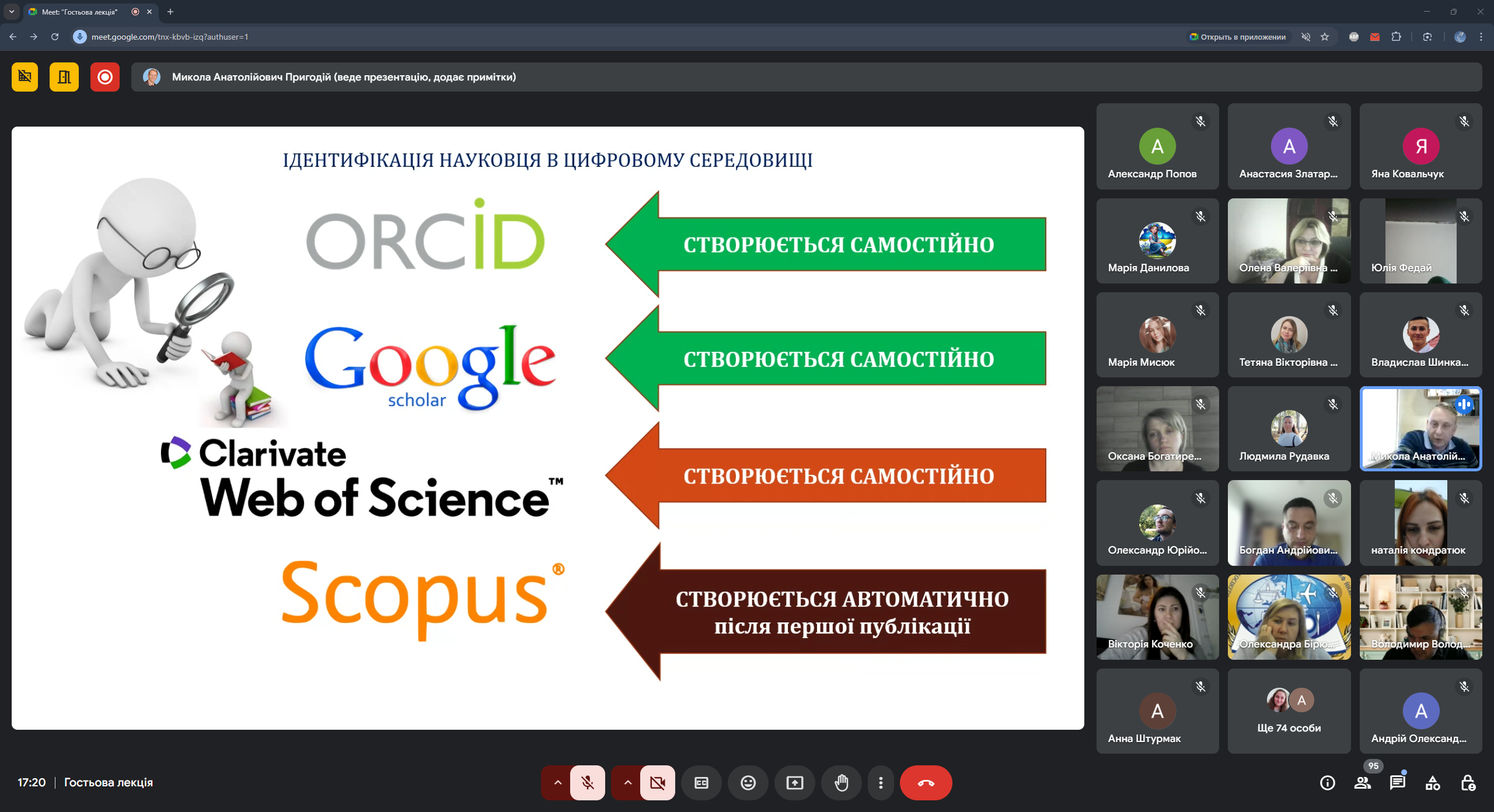Click the yellow camera-off extension icon
The height and width of the screenshot is (812, 1494).
pos(25,77)
